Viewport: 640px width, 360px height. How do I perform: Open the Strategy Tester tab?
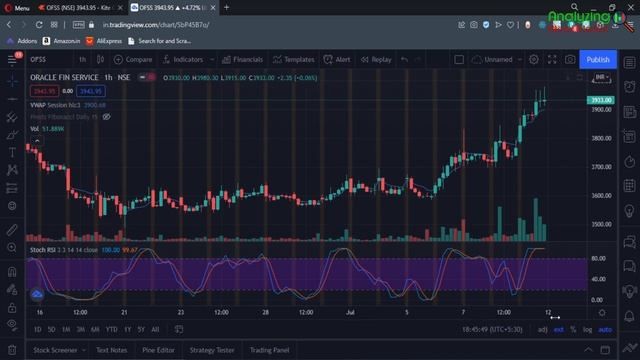point(212,350)
